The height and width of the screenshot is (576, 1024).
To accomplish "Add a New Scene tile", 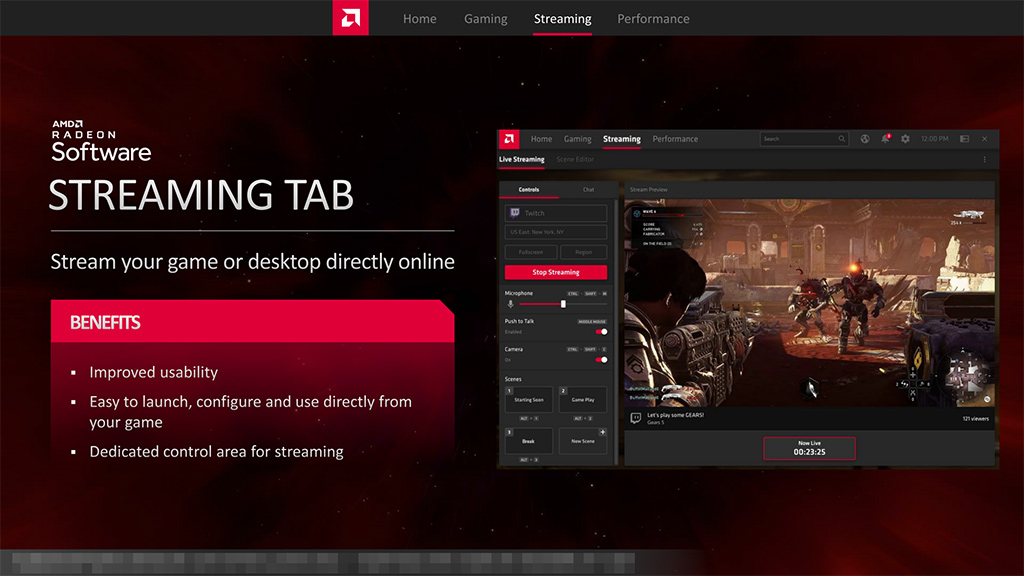I will [x=583, y=441].
